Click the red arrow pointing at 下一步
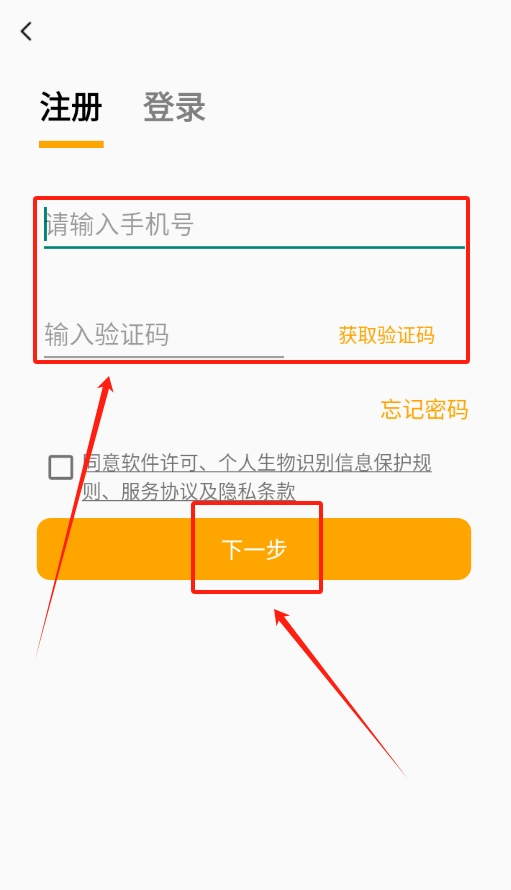511x890 pixels. (x=338, y=690)
